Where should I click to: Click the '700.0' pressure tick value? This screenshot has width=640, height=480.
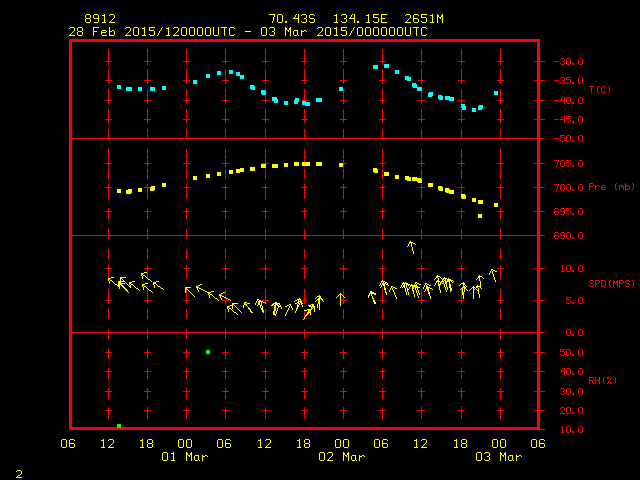(x=568, y=188)
